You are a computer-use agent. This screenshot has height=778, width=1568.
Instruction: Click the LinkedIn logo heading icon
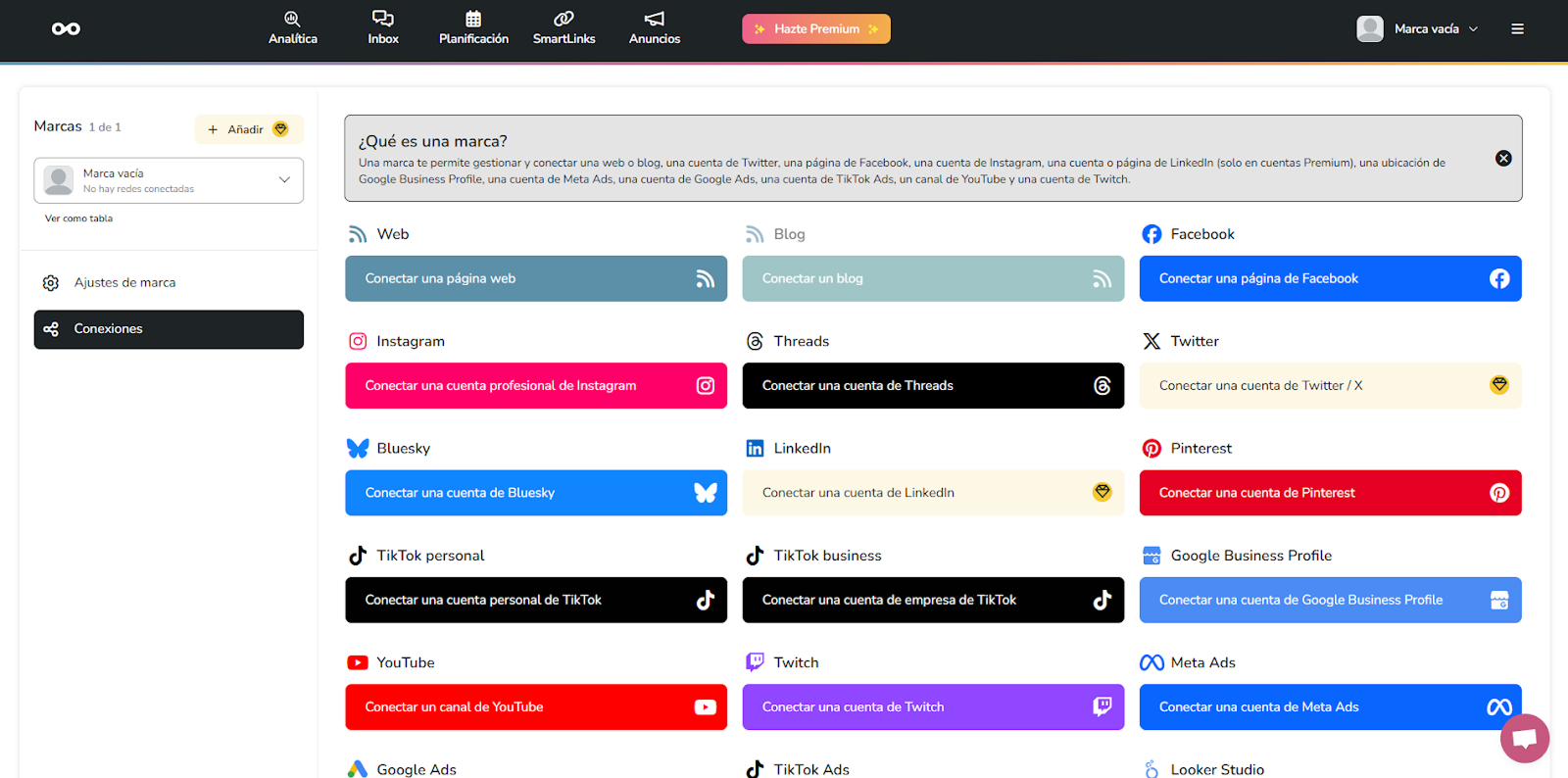tap(755, 448)
